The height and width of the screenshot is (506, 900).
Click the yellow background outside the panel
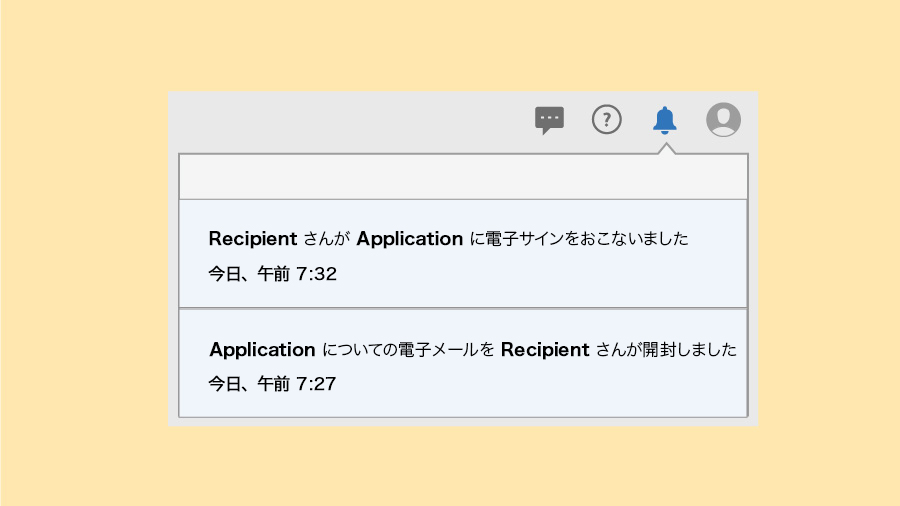tap(80, 250)
